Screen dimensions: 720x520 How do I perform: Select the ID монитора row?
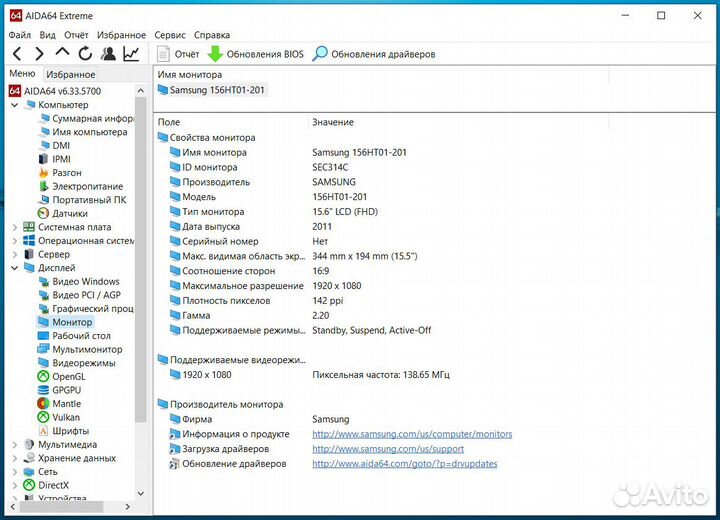[259, 167]
